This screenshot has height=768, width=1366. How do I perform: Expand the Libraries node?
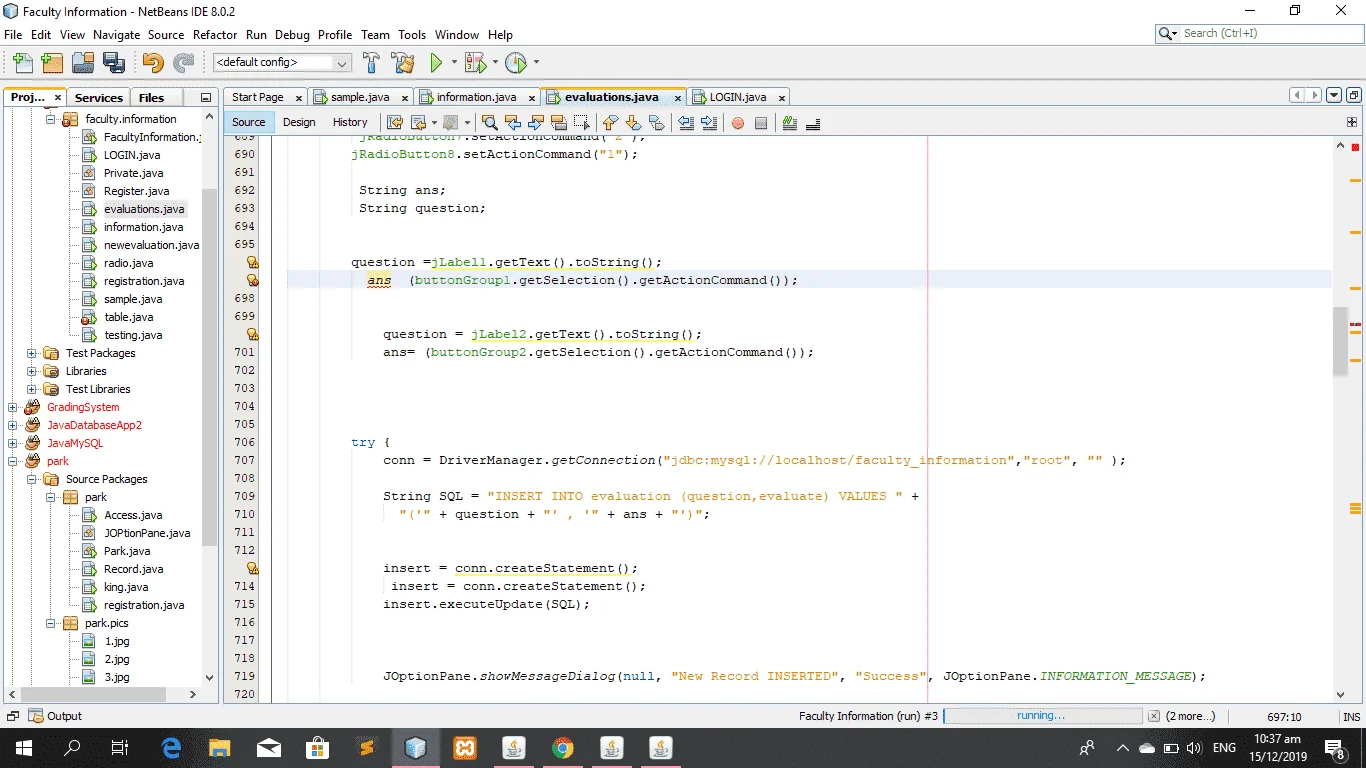[31, 371]
